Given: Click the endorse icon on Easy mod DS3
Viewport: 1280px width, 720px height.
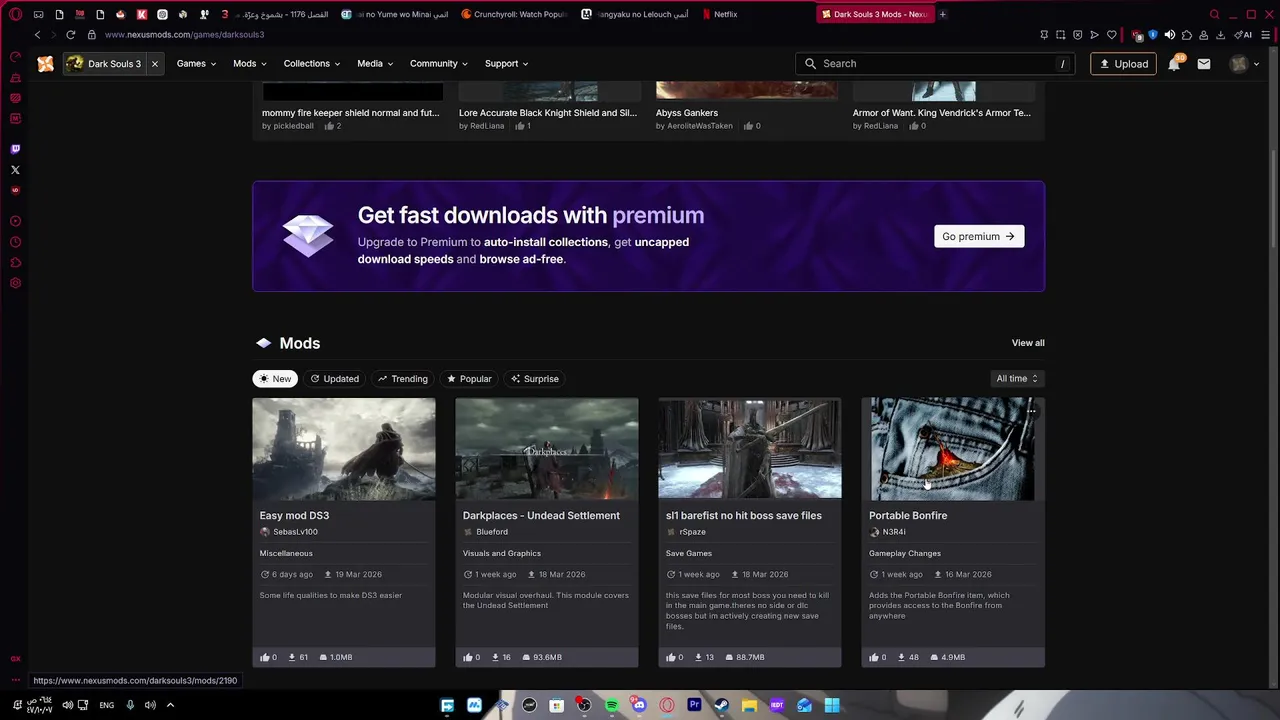Looking at the screenshot, I should 265,657.
